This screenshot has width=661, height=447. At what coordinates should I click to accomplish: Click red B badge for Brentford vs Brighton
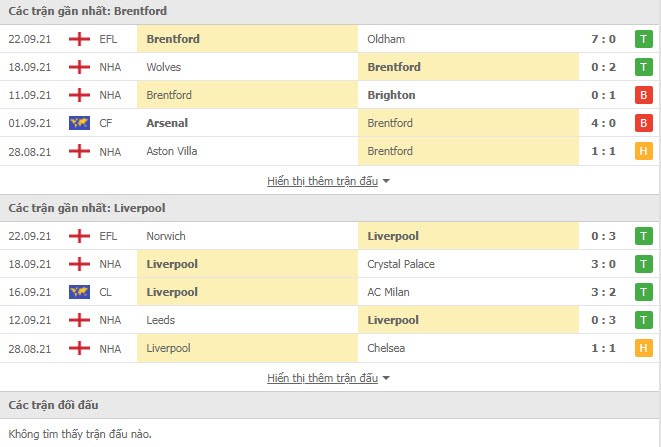coord(643,95)
